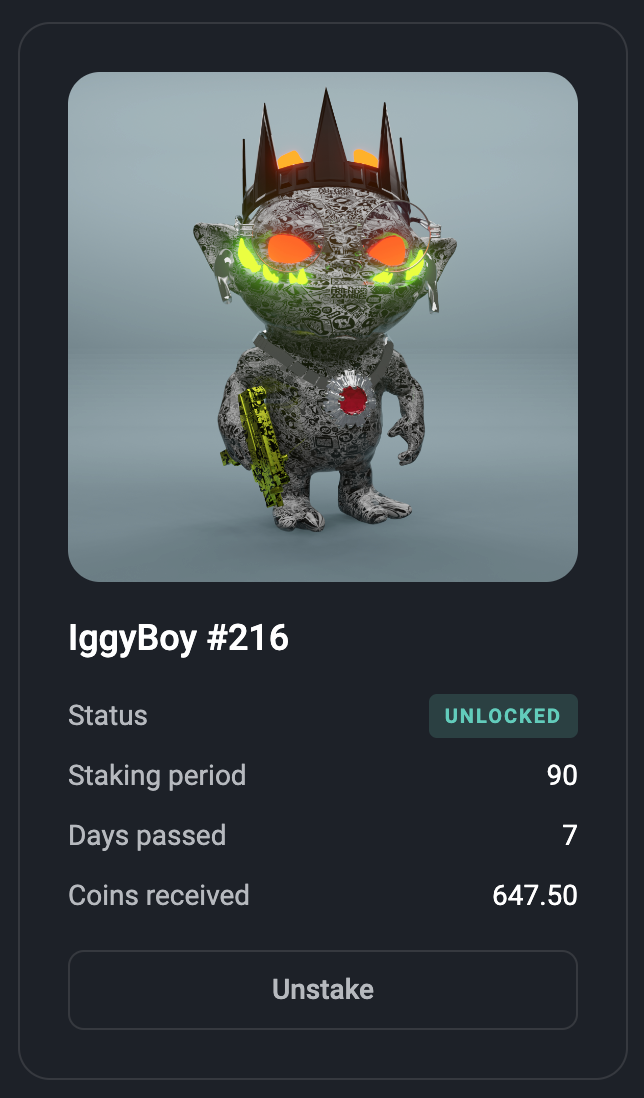644x1098 pixels.
Task: Click the Status label text
Action: [108, 716]
